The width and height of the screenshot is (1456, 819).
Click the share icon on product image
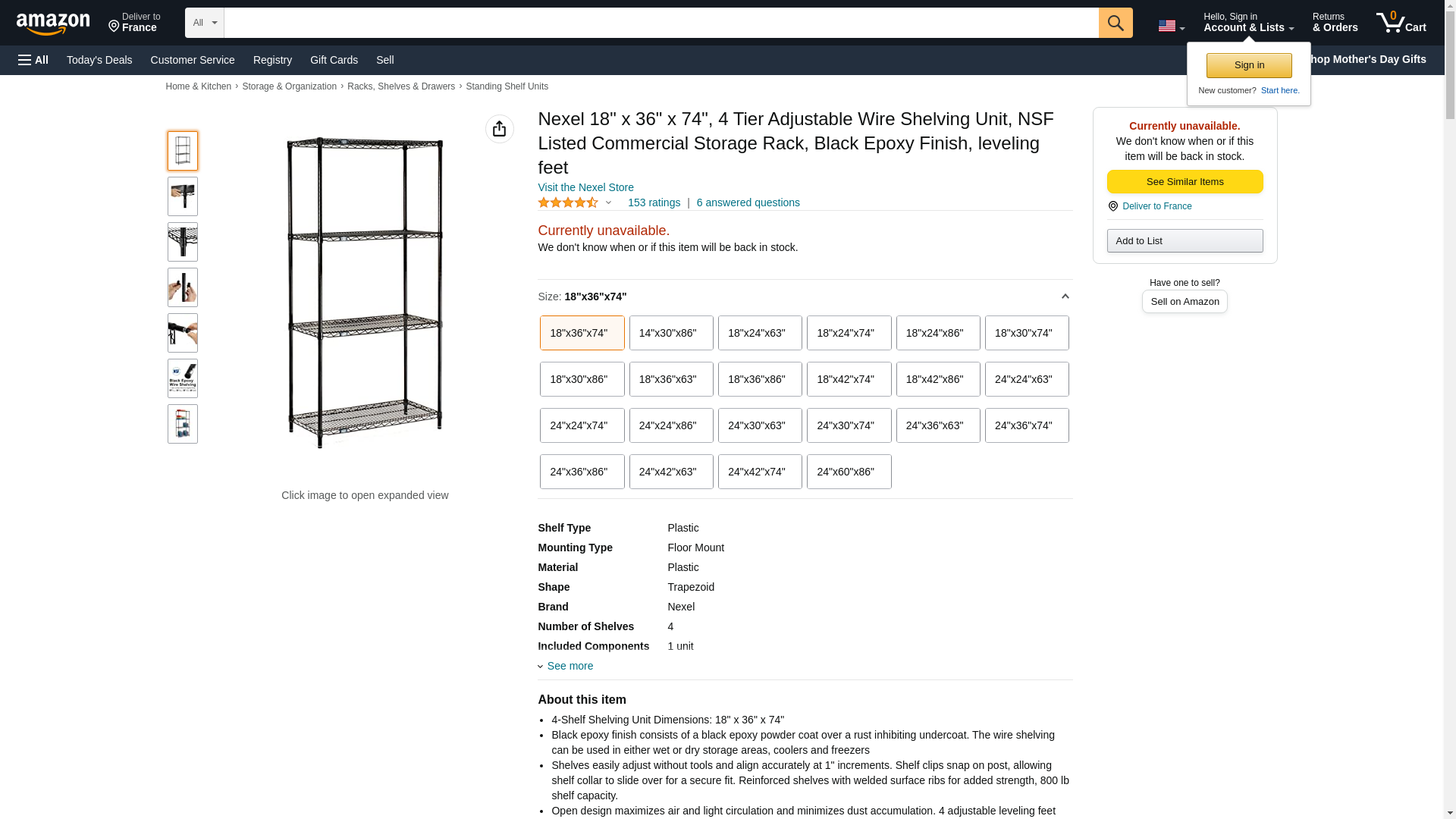(x=499, y=129)
